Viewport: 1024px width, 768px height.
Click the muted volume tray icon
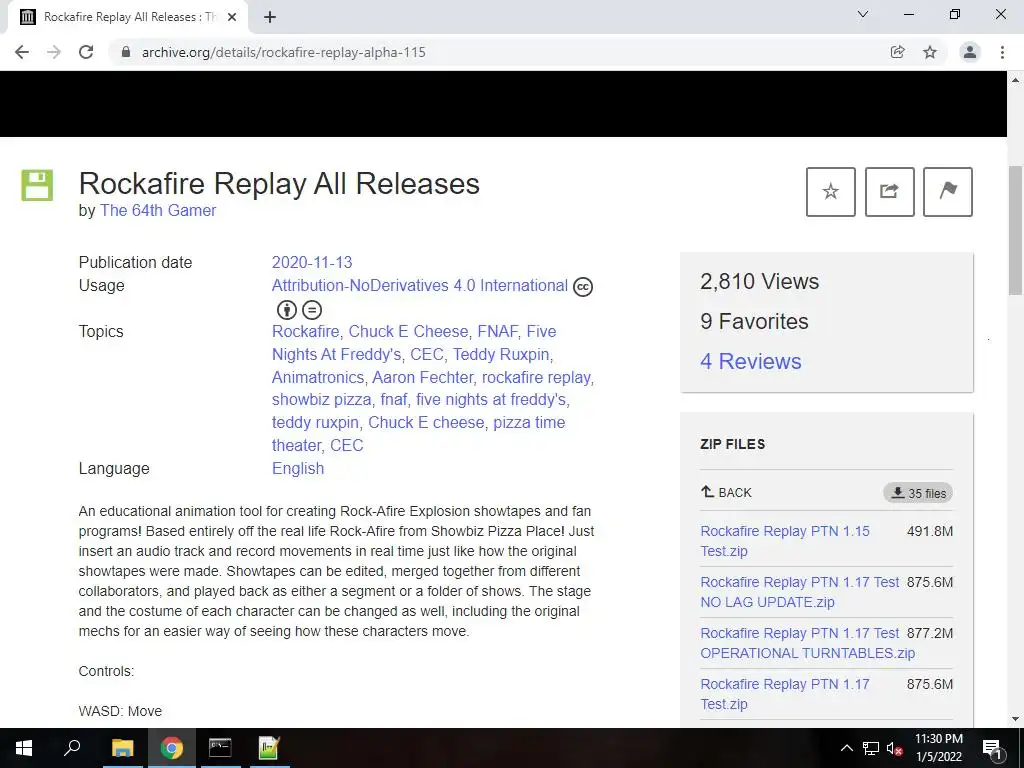pyautogui.click(x=894, y=748)
